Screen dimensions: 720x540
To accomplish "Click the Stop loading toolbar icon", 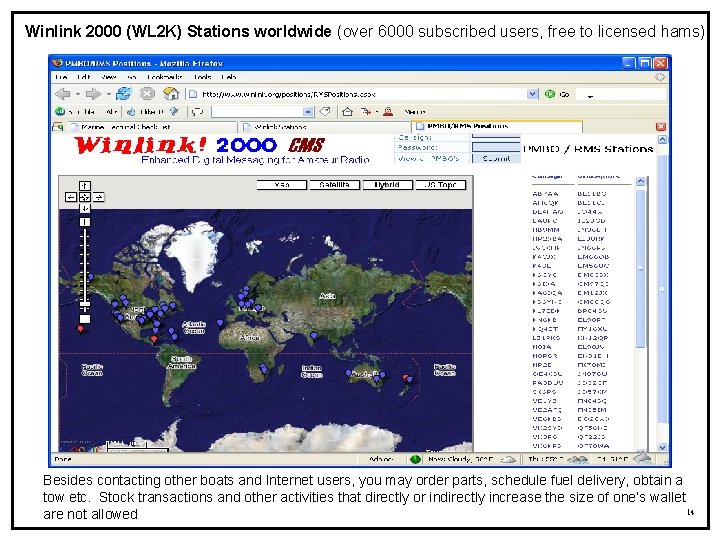I will point(147,94).
